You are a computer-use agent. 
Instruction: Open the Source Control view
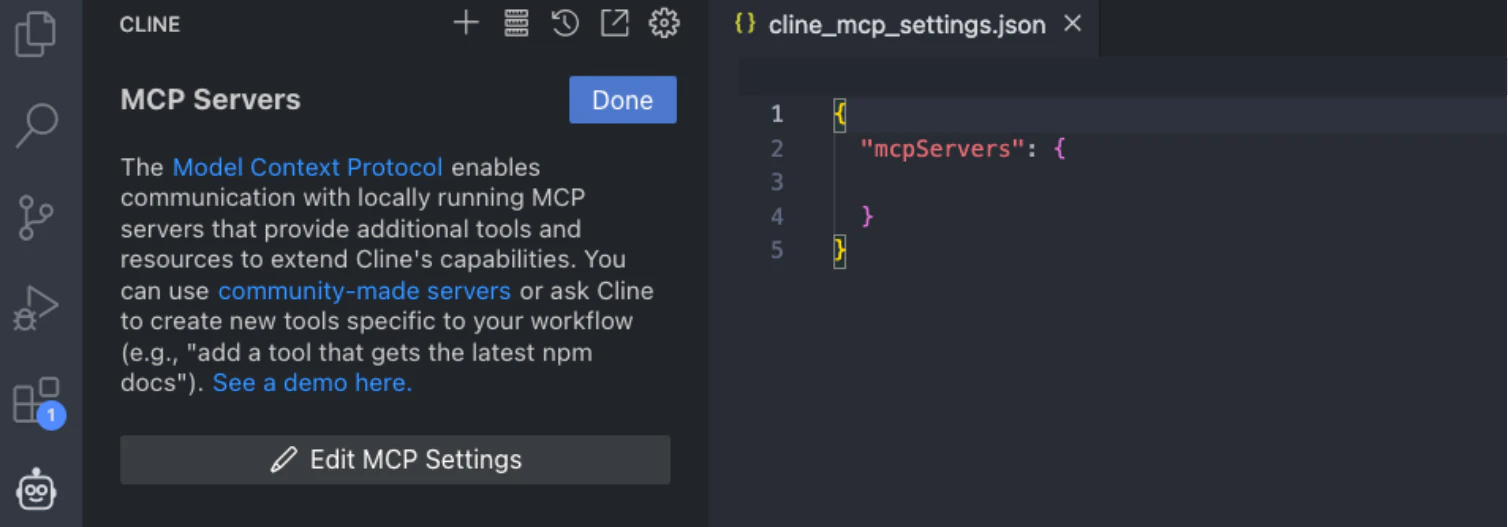(36, 217)
